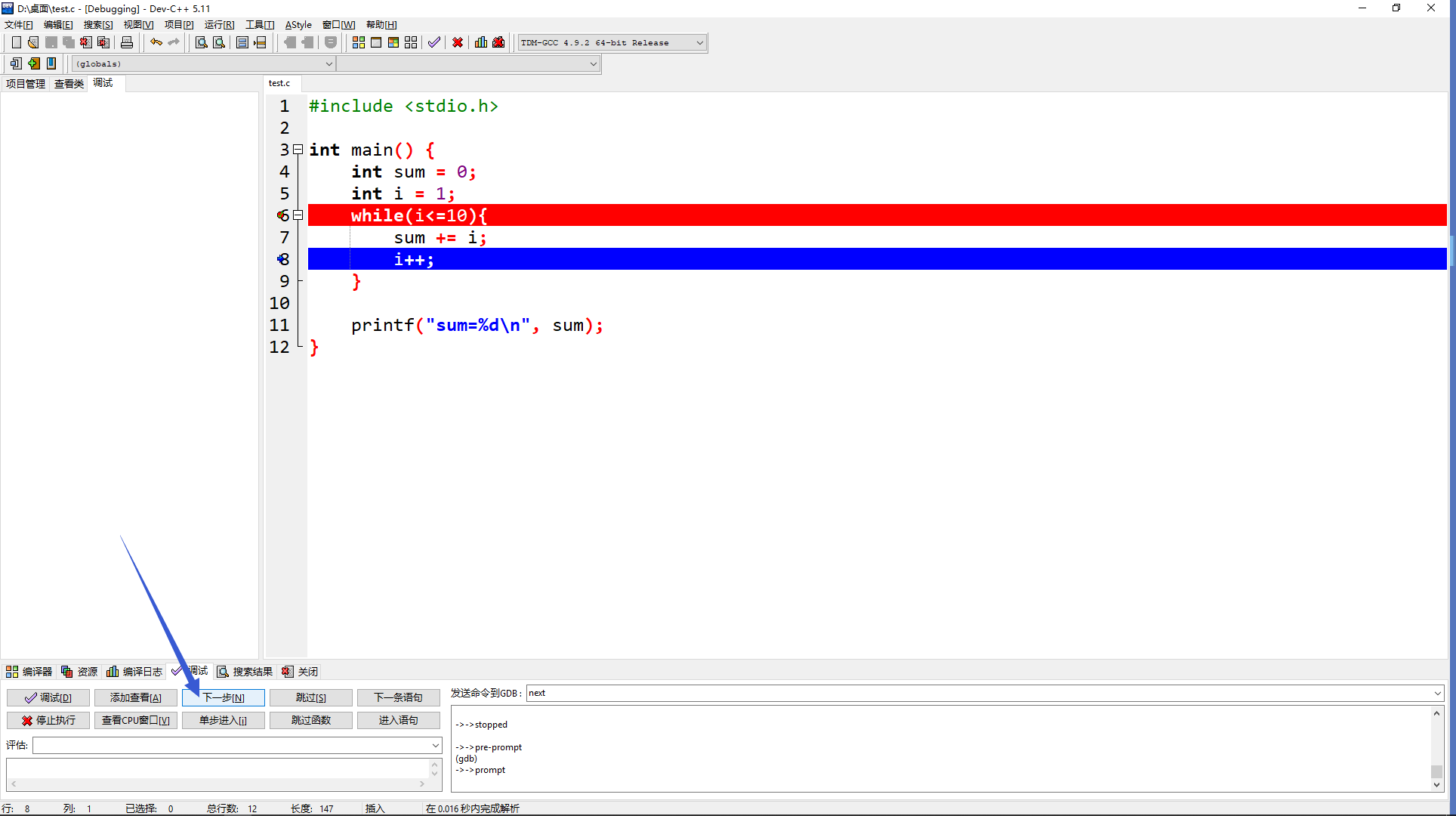Open the TDM-GCC compiler selection dropdown
Image resolution: width=1456 pixels, height=816 pixels.
pyautogui.click(x=699, y=43)
